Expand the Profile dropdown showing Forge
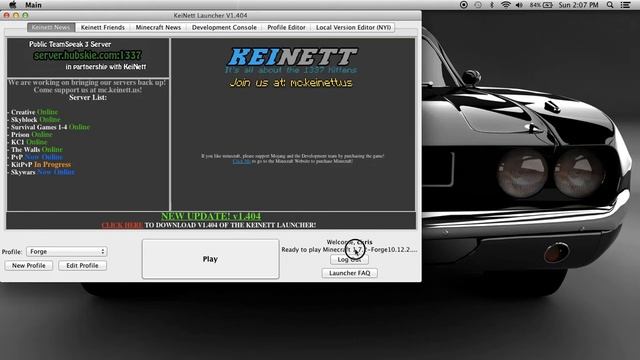 click(x=67, y=251)
